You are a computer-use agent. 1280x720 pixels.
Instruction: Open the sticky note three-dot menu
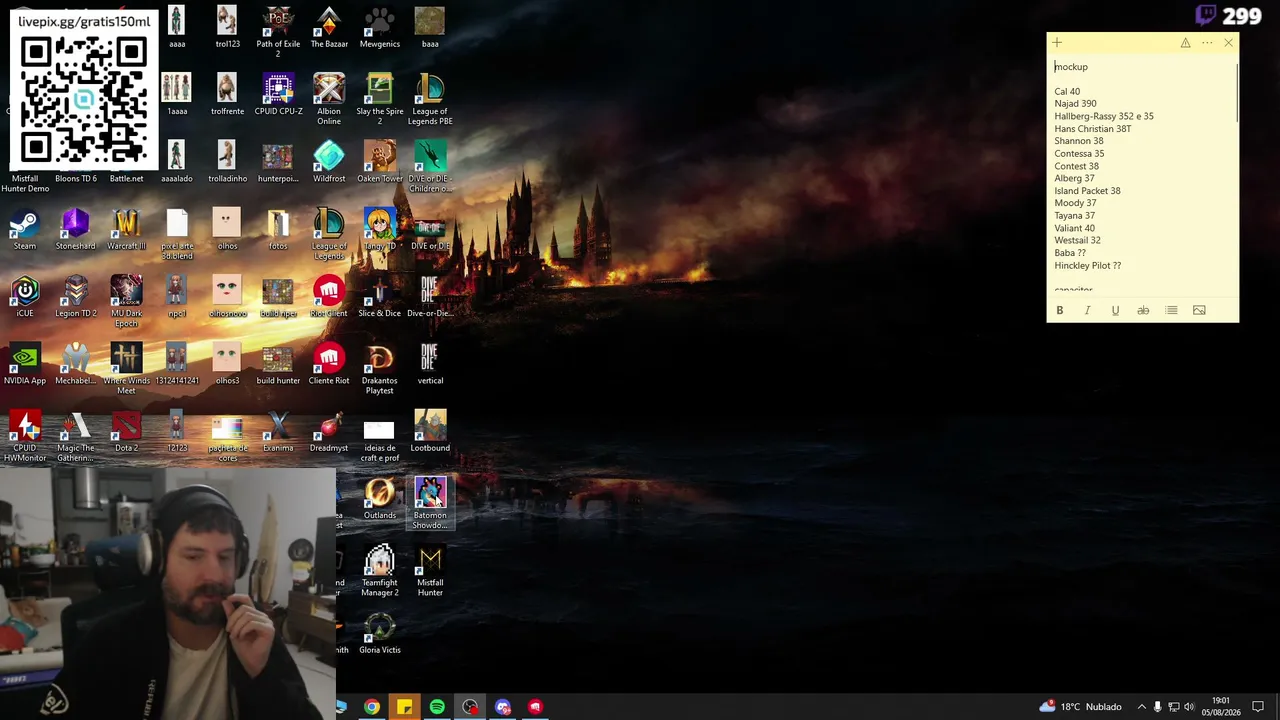click(x=1207, y=43)
